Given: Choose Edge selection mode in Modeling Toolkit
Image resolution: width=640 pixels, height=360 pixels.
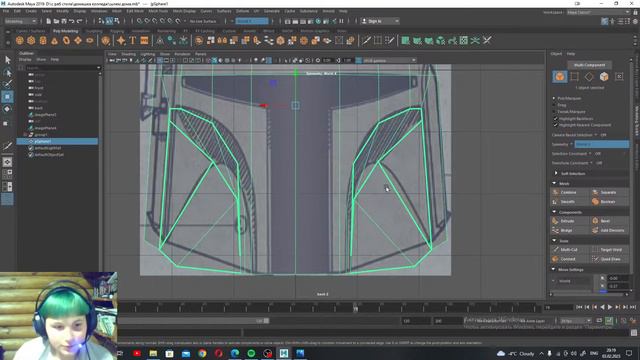Looking at the screenshot, I should tap(589, 77).
